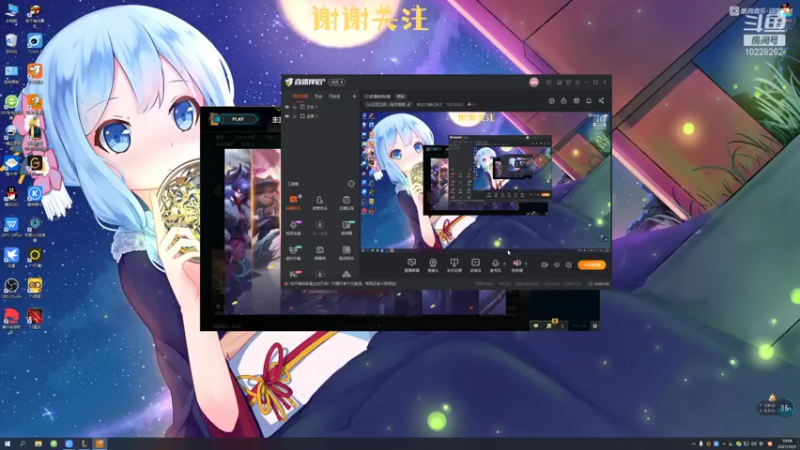
Task: Open the third tool in toolbox top row
Action: pyautogui.click(x=346, y=202)
